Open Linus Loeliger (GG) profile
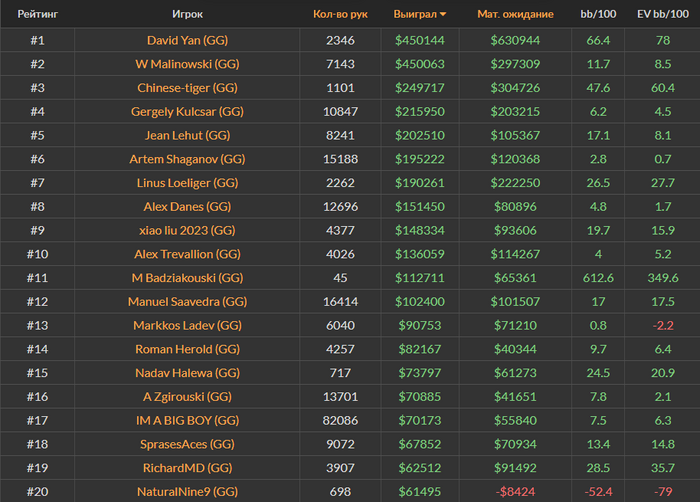The image size is (700, 502). pyautogui.click(x=187, y=183)
